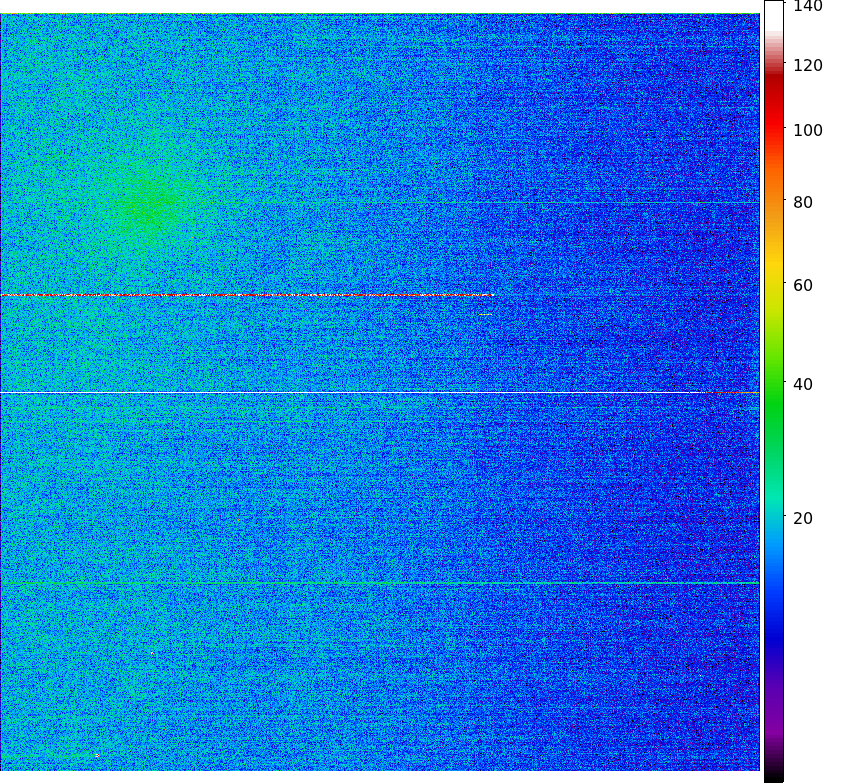Image resolution: width=868 pixels, height=783 pixels.
Task: Select the short yellow dash near the image center
Action: pyautogui.click(x=485, y=315)
